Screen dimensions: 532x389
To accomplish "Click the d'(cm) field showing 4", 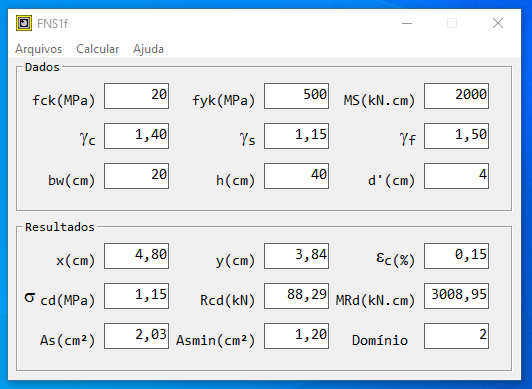I will 456,176.
